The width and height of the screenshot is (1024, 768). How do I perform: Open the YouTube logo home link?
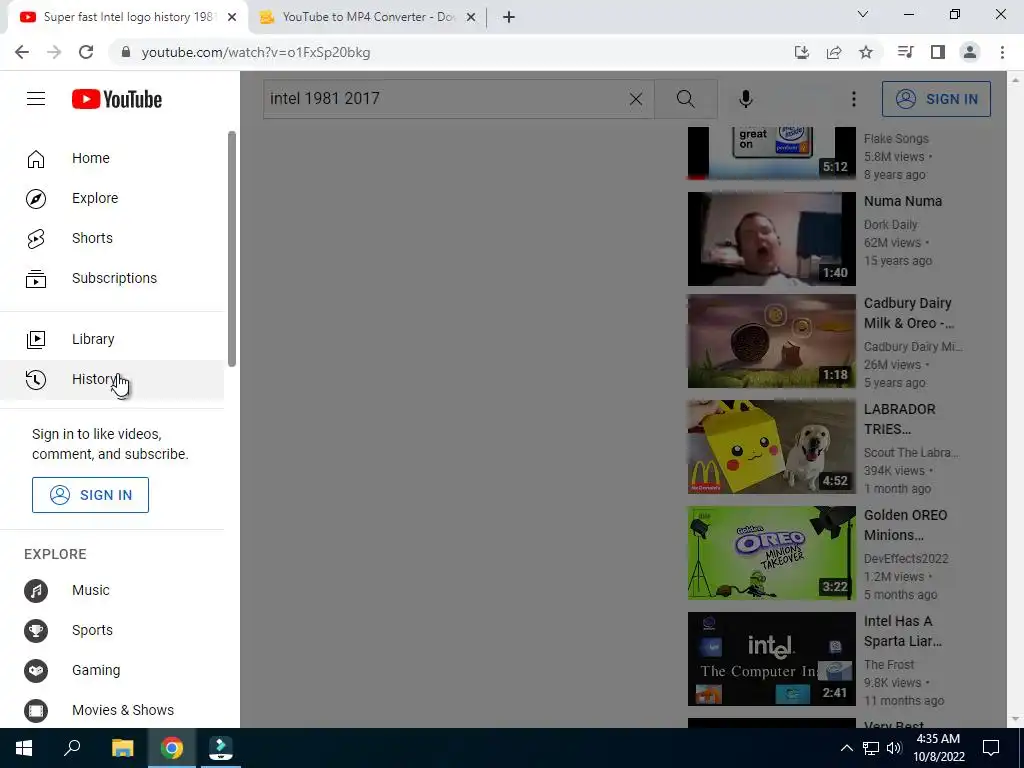pyautogui.click(x=117, y=99)
